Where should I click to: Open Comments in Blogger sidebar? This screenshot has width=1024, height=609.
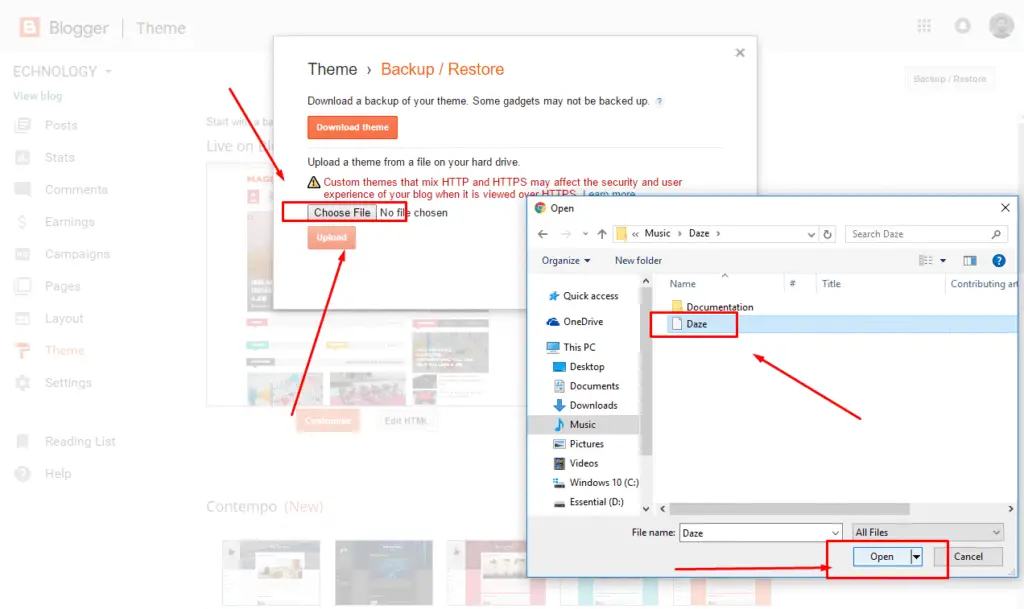[76, 190]
